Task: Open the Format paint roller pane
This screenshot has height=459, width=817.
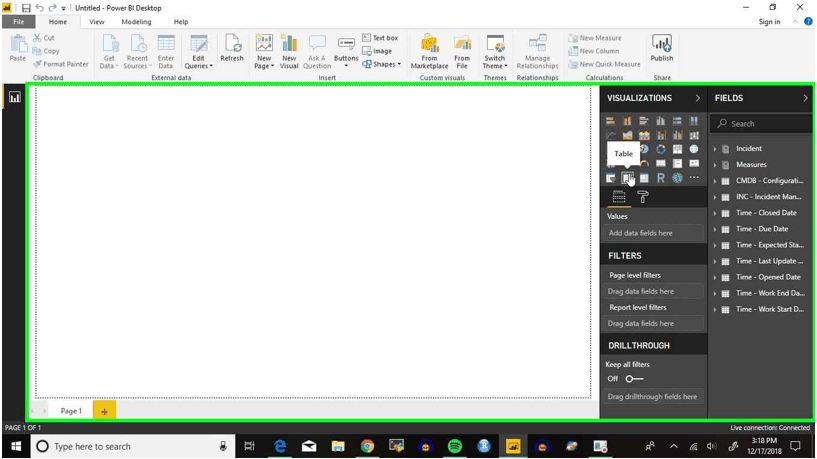Action: [643, 197]
